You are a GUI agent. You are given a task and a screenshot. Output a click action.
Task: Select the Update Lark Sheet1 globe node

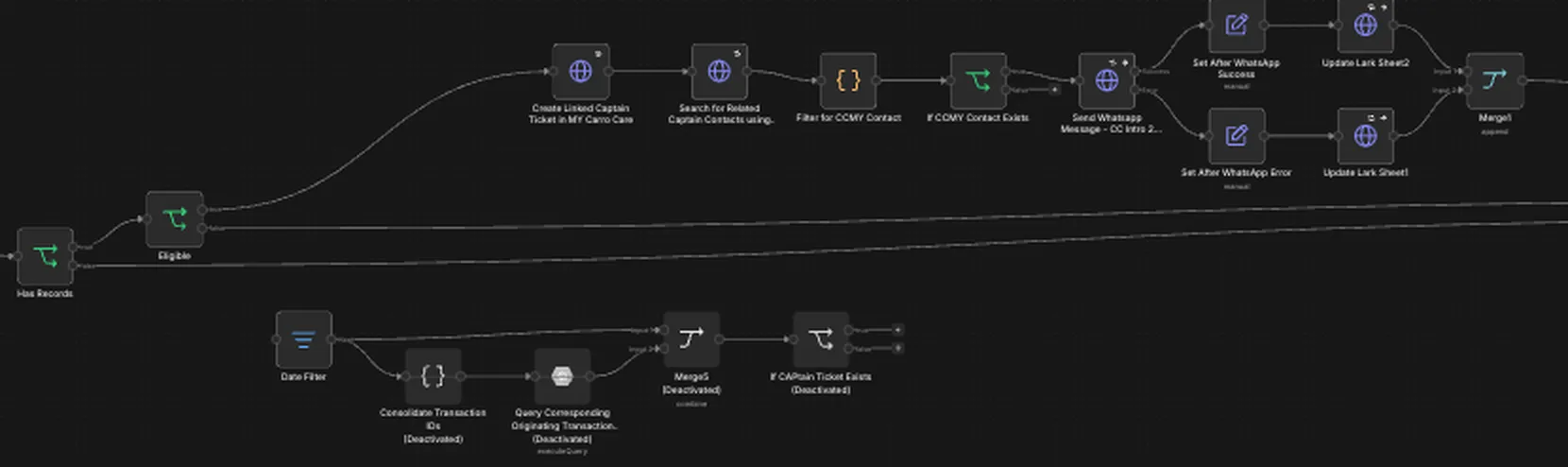tap(1366, 136)
